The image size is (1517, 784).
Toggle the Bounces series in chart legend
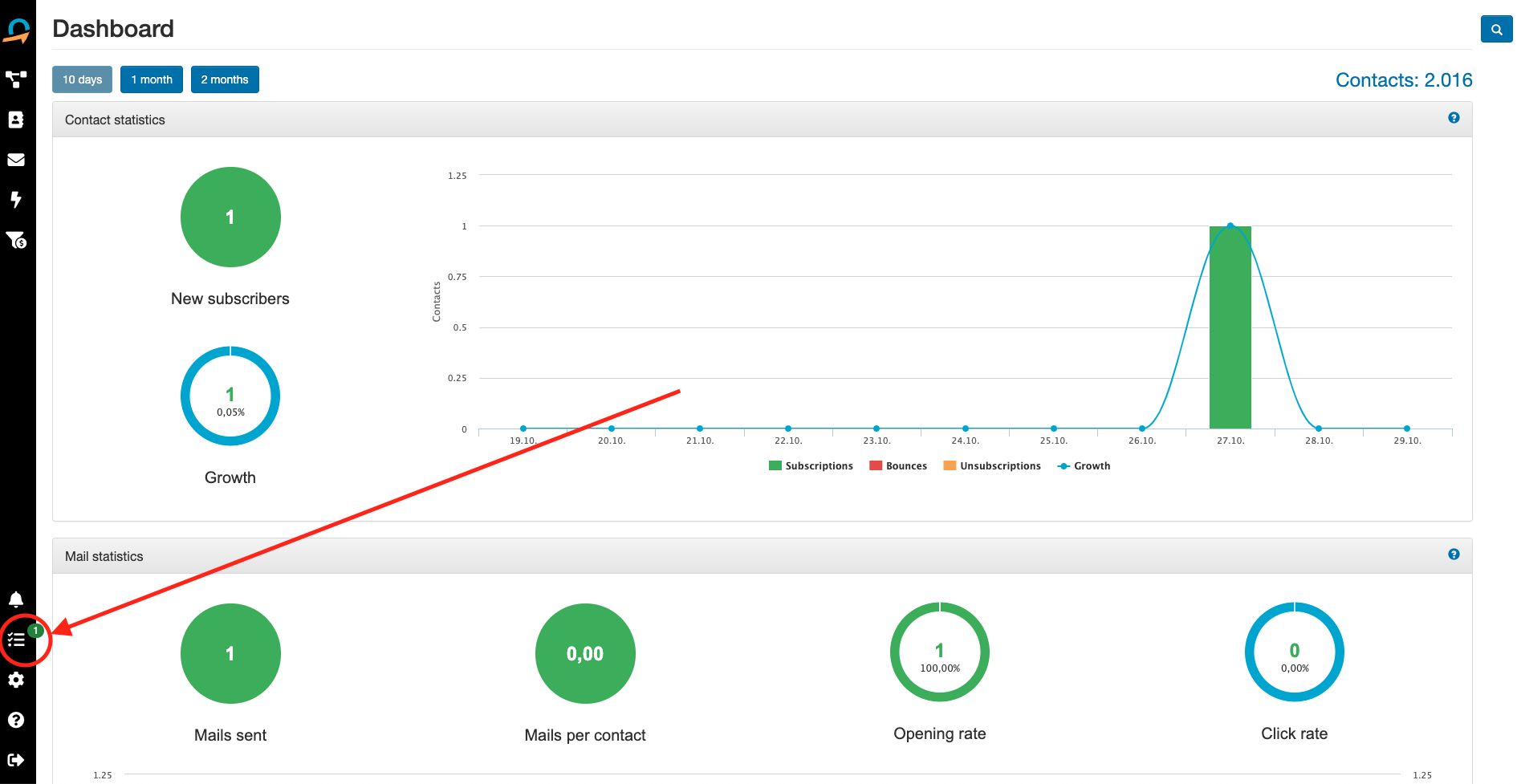[x=898, y=466]
